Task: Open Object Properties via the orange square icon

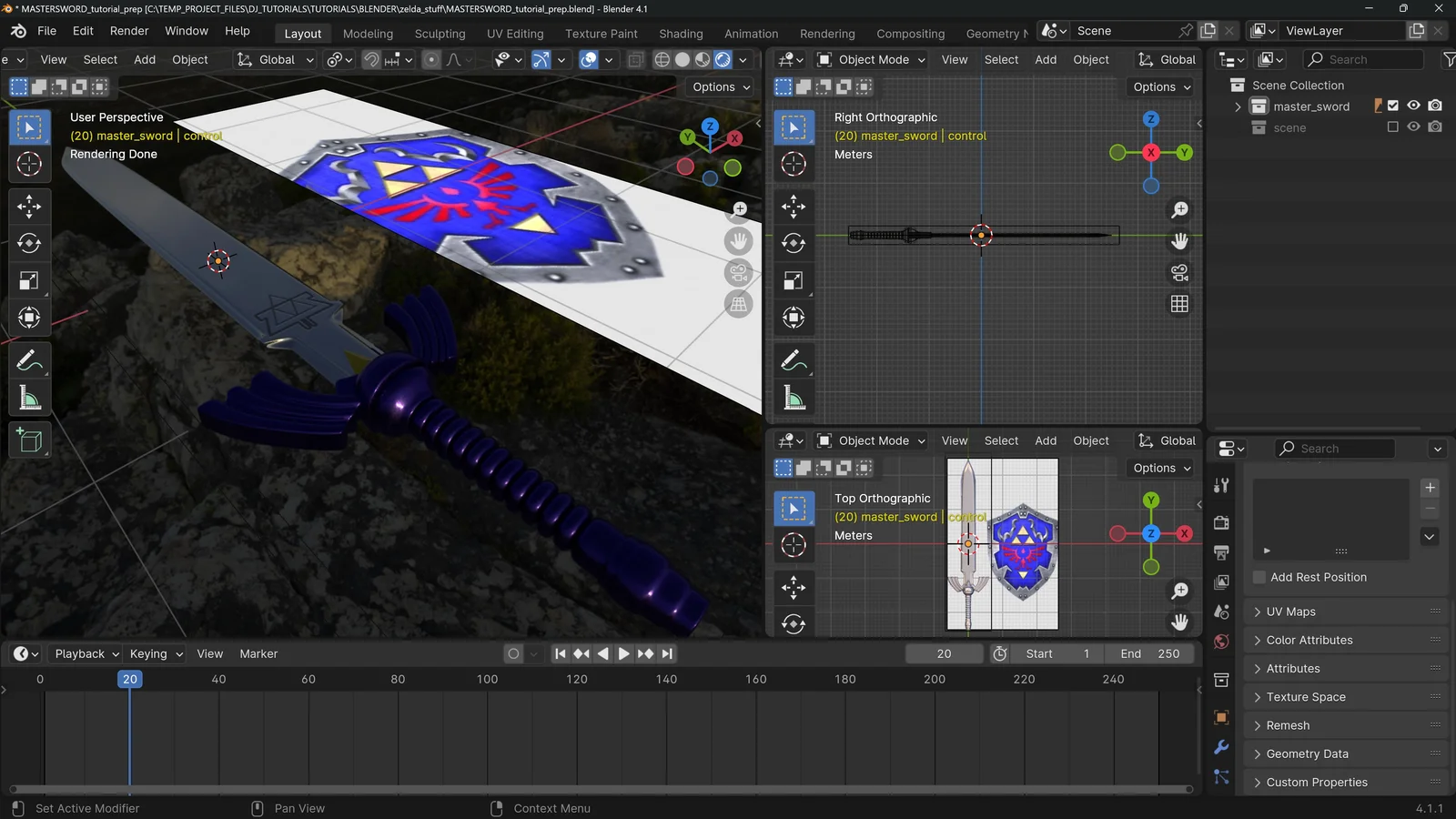Action: [x=1221, y=717]
